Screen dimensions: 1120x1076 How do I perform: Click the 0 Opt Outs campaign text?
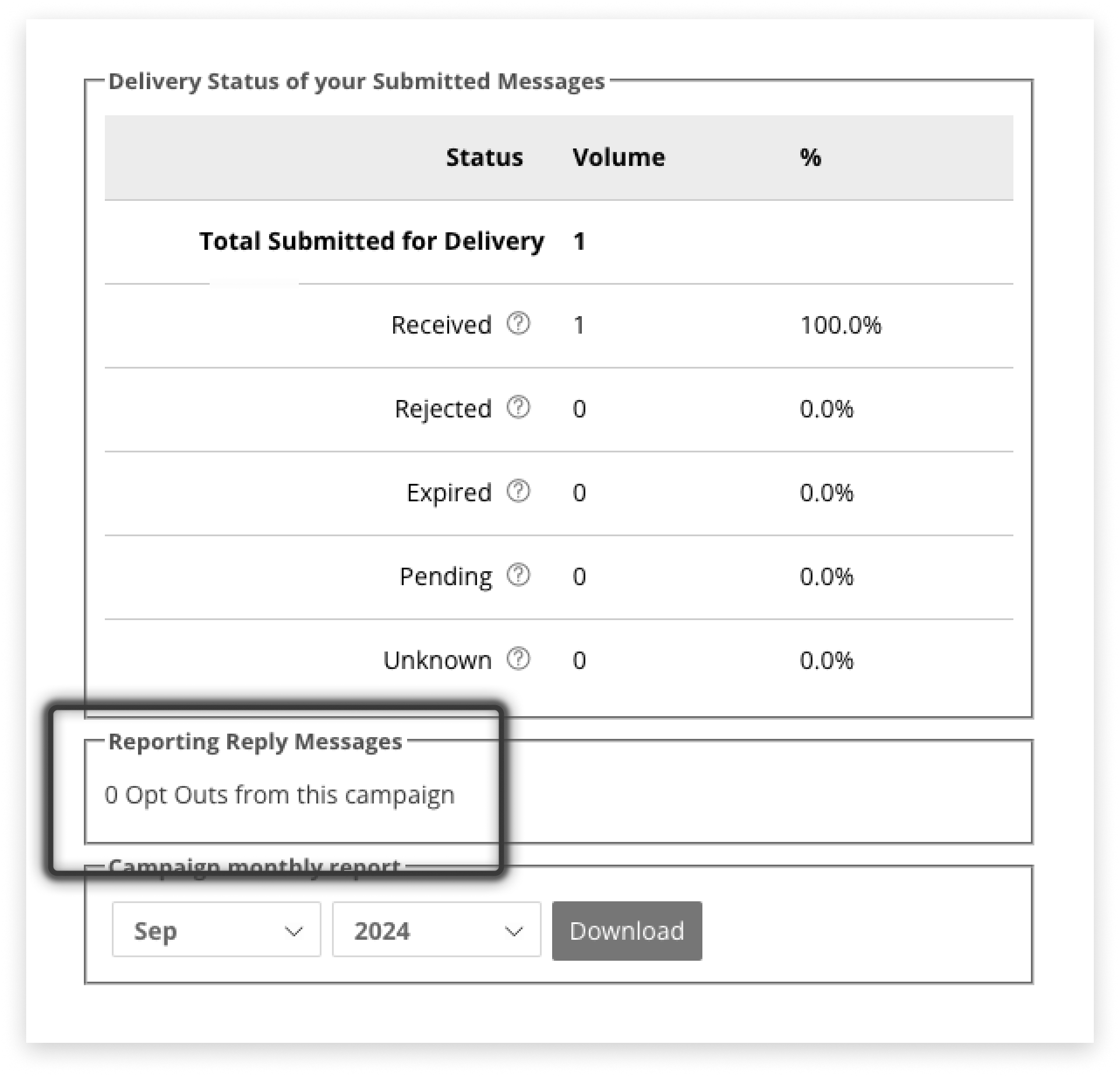tap(279, 794)
